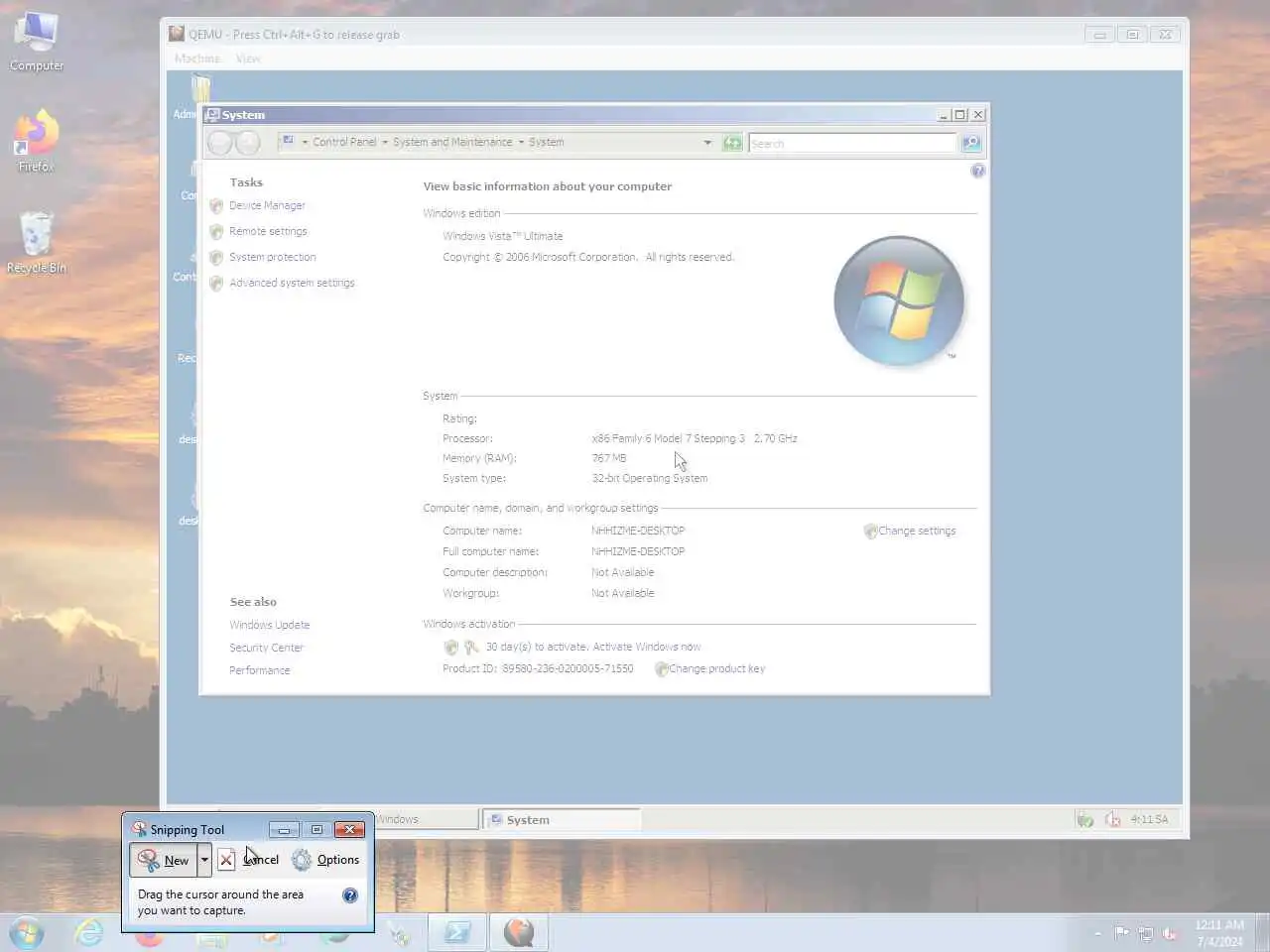Click Change settings link
The width and height of the screenshot is (1270, 952).
[917, 531]
